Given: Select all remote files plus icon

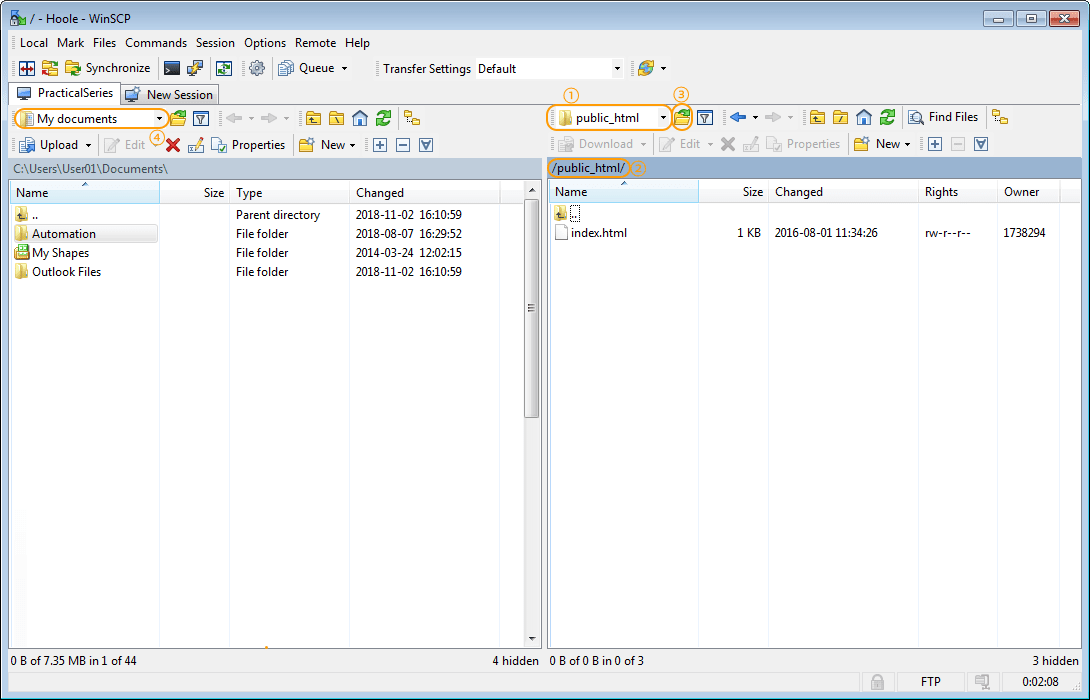Looking at the screenshot, I should (935, 144).
